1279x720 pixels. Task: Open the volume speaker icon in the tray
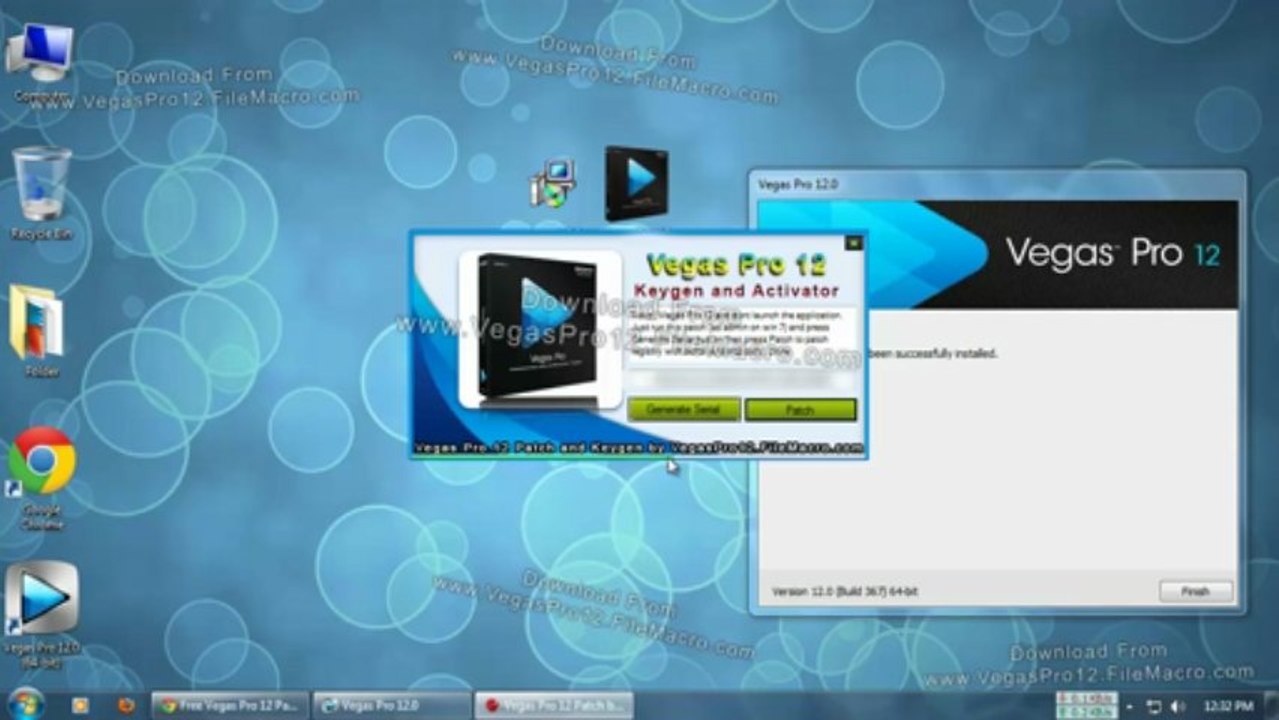point(1176,706)
